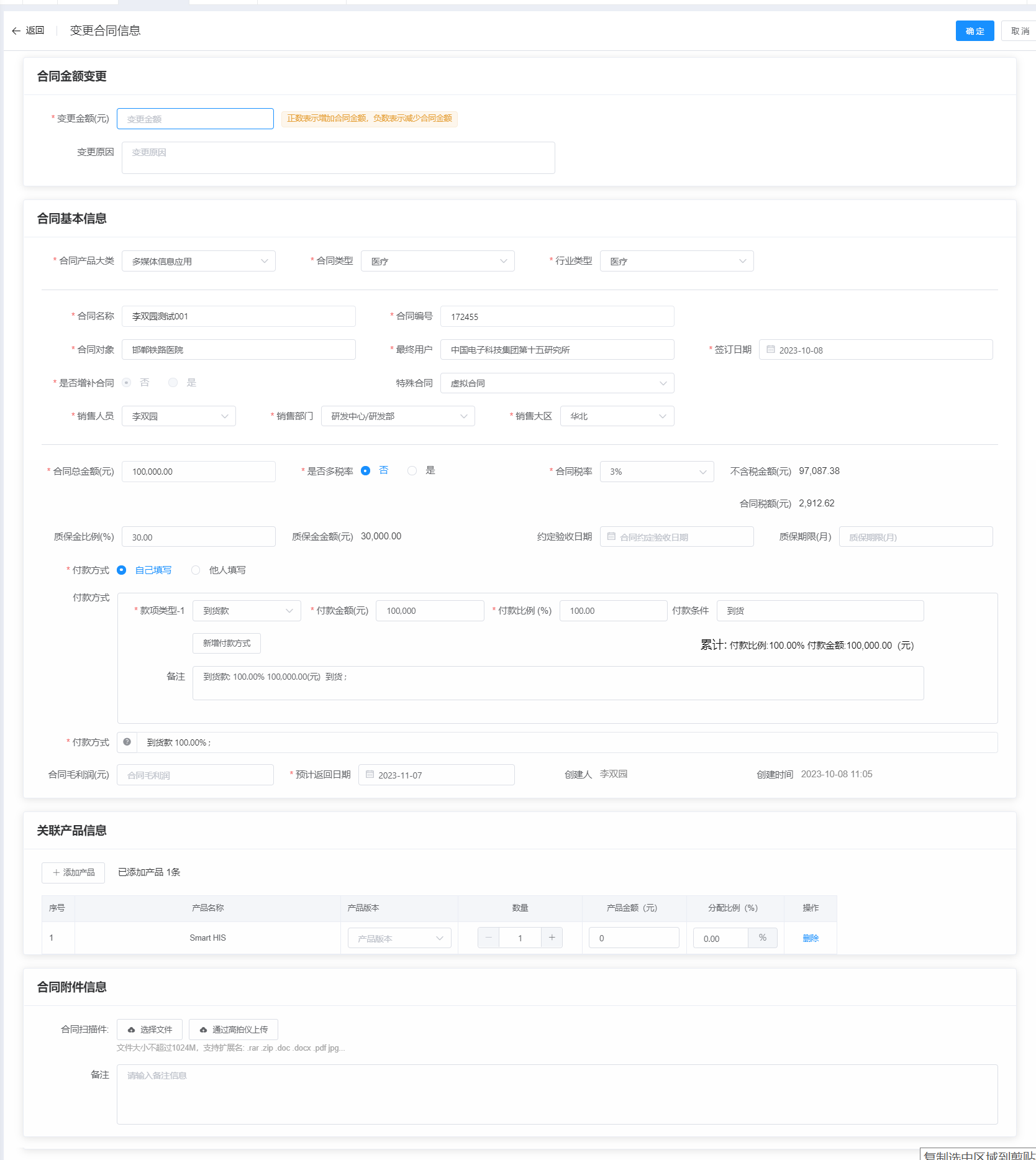This screenshot has width=1036, height=1160.
Task: Click upload icon on 选择文件 button
Action: click(x=131, y=1030)
